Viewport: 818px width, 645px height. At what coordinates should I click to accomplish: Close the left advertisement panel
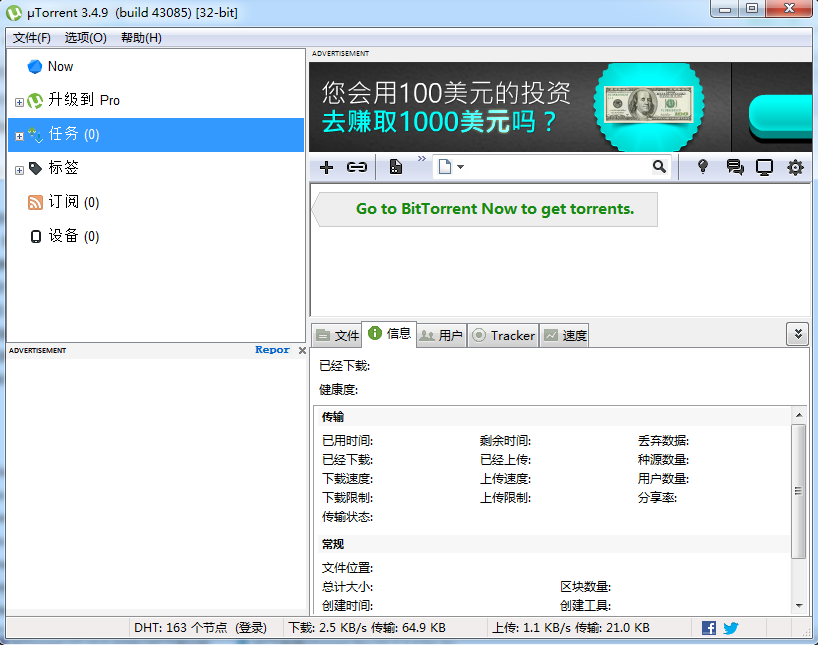point(302,351)
